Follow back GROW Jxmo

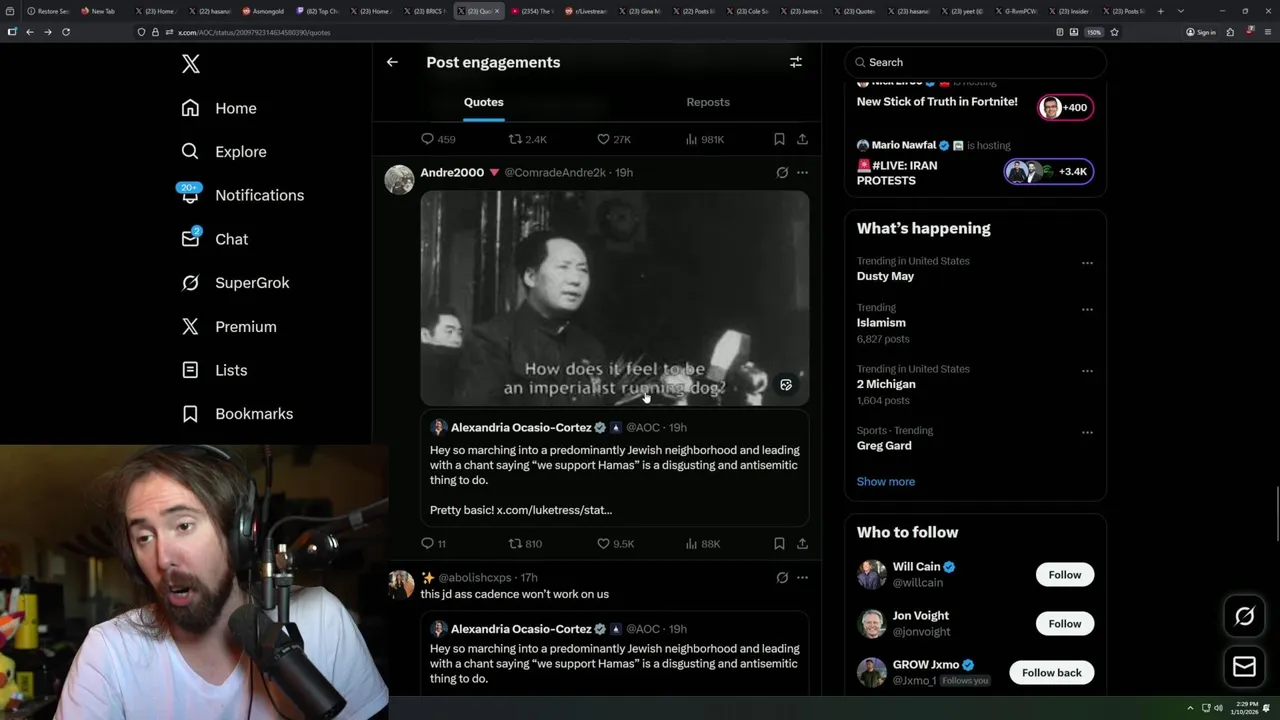tap(1052, 673)
